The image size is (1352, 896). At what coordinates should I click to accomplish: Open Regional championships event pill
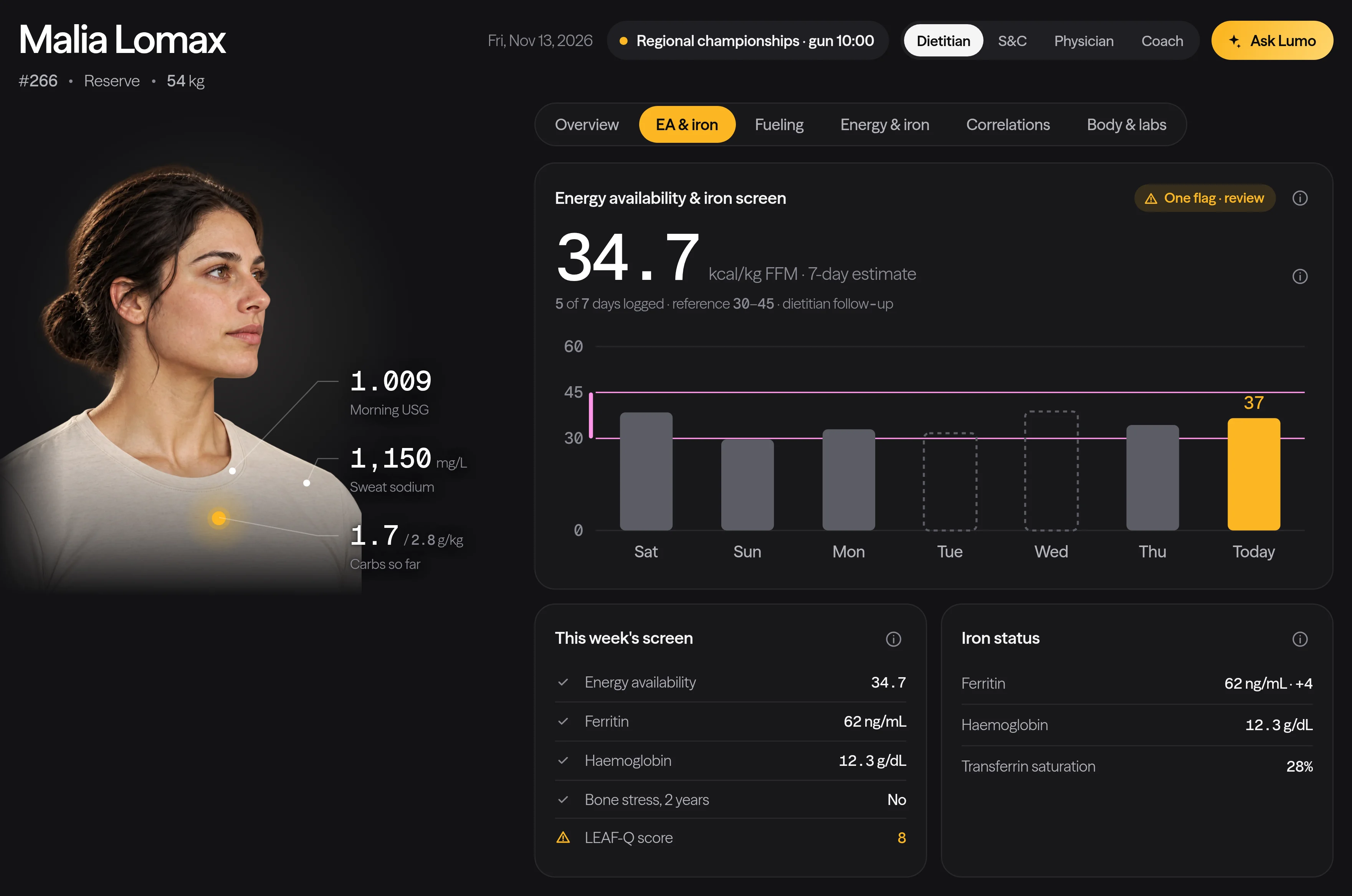pos(747,41)
